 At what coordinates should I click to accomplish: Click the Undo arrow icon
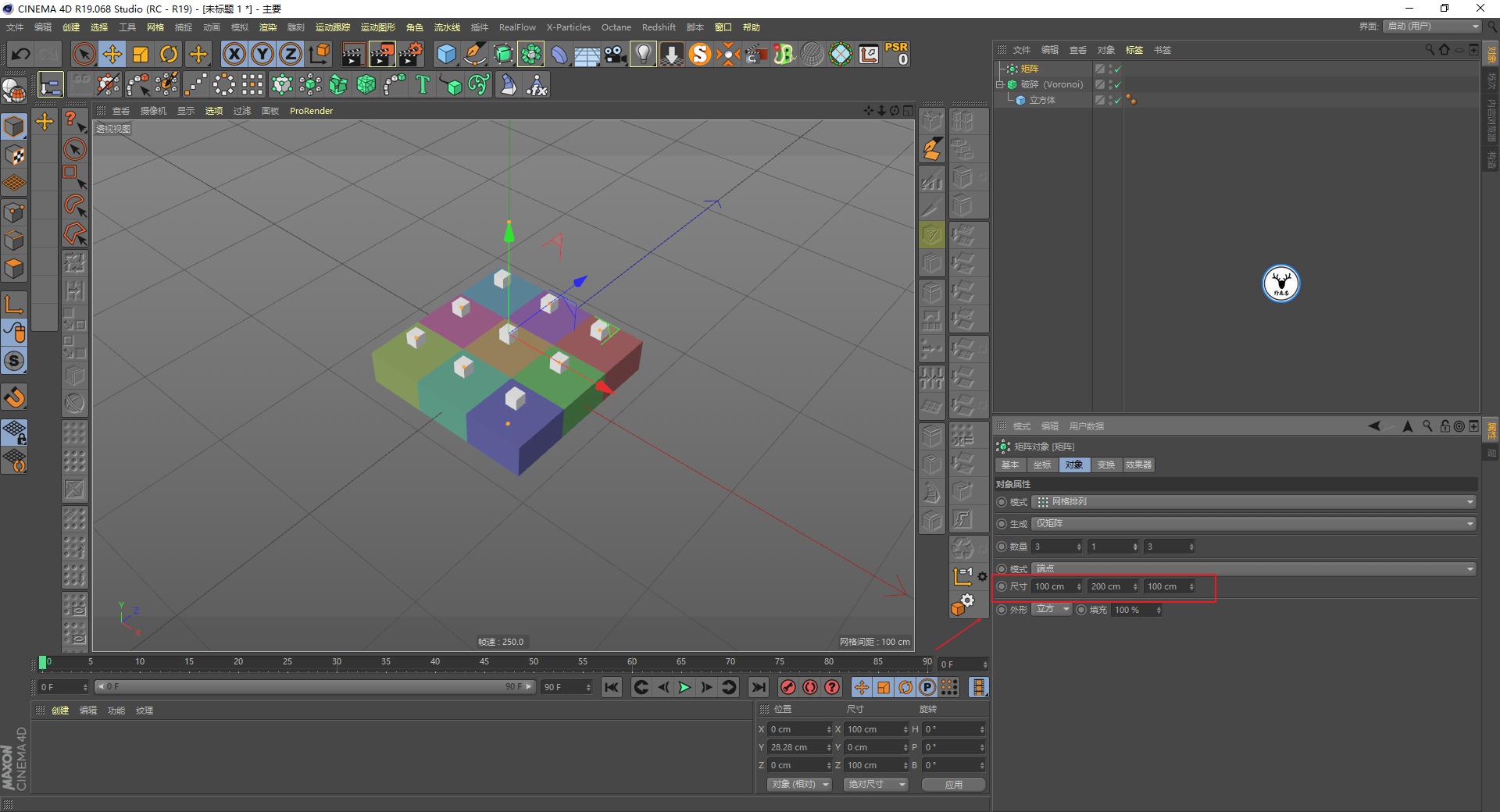[x=20, y=53]
